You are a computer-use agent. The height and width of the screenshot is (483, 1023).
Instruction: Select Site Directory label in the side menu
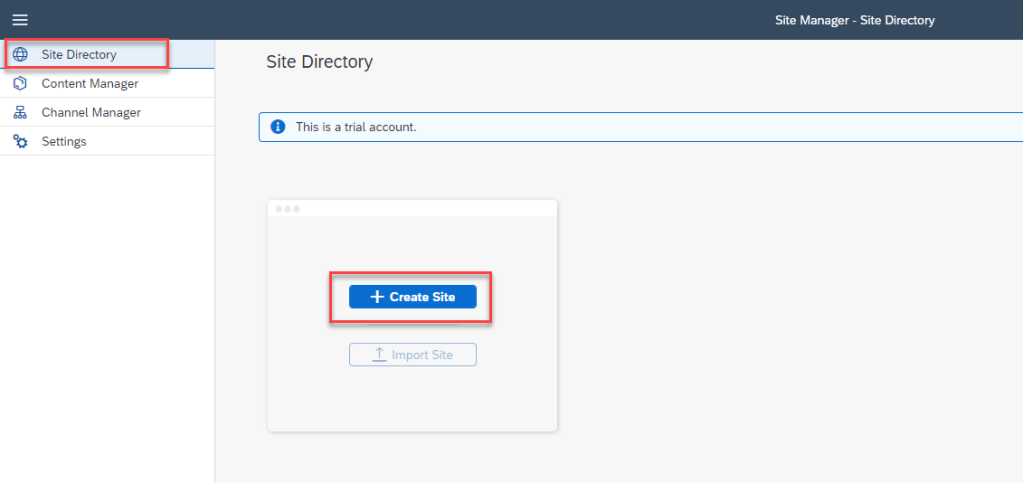[x=79, y=55]
